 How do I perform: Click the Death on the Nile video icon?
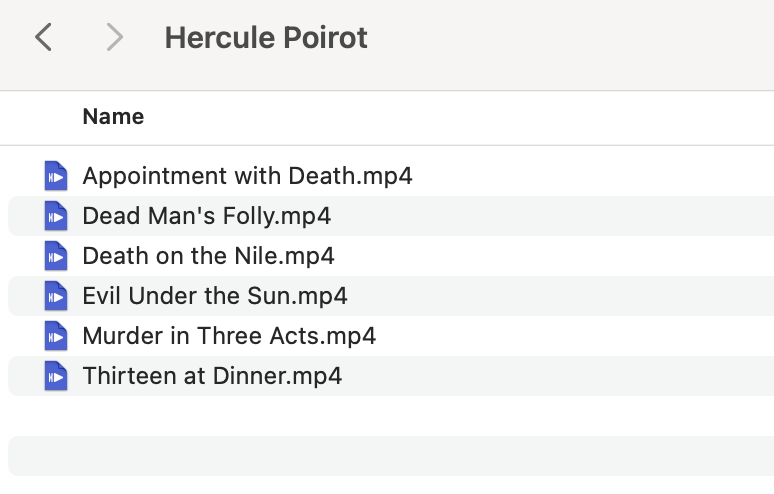click(56, 256)
